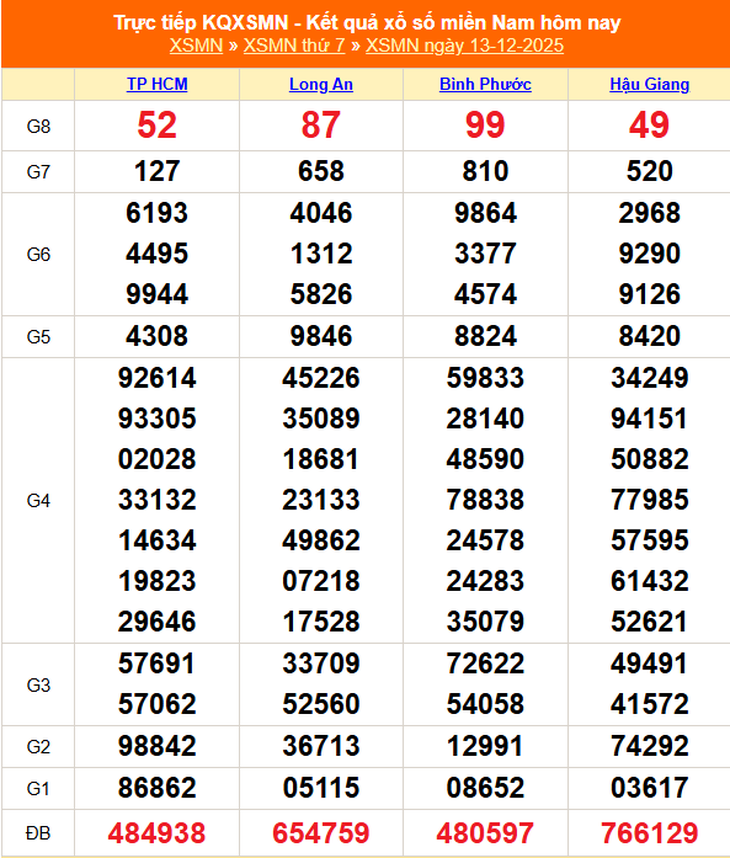The height and width of the screenshot is (858, 730).
Task: Select Long An G1 number 05115
Action: [x=321, y=788]
